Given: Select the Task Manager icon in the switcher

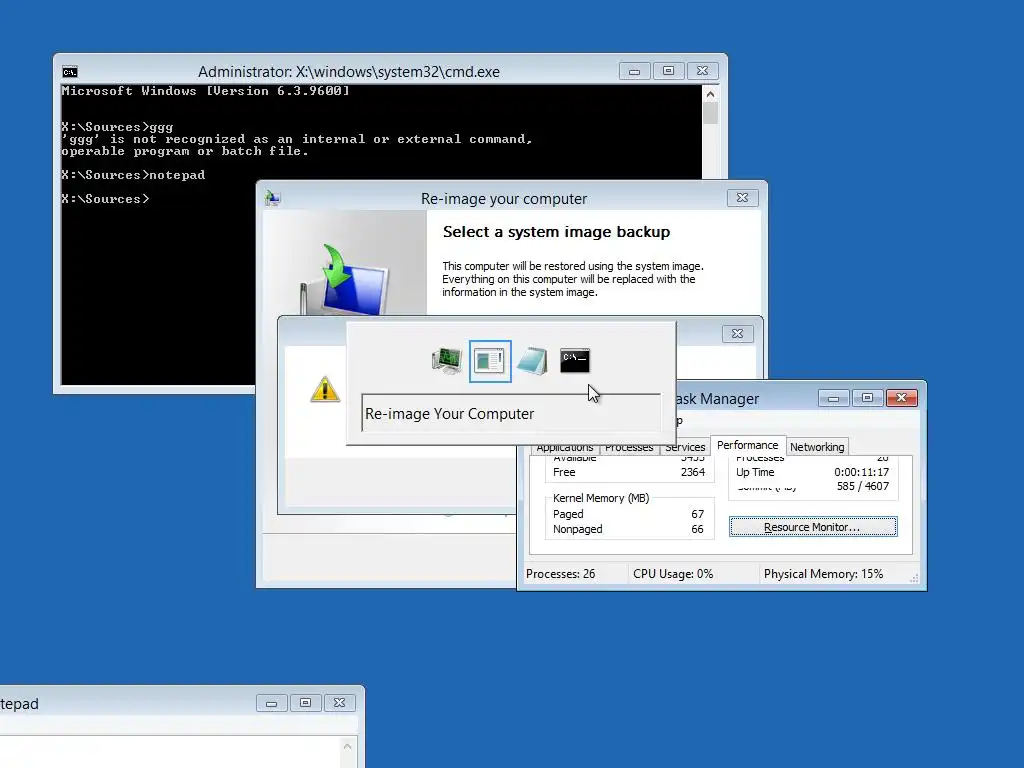Looking at the screenshot, I should (447, 361).
